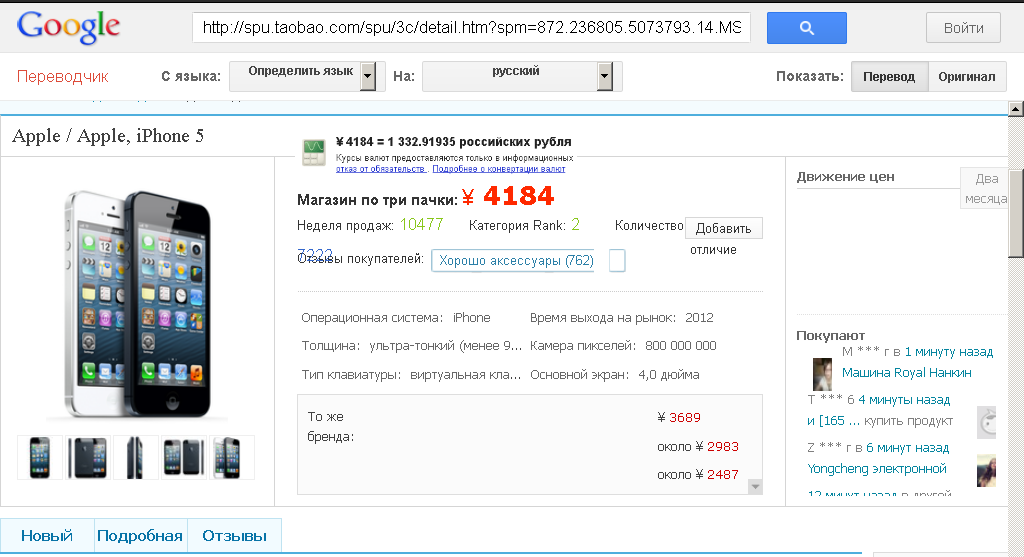Switch to the Отзывы tab

point(234,536)
